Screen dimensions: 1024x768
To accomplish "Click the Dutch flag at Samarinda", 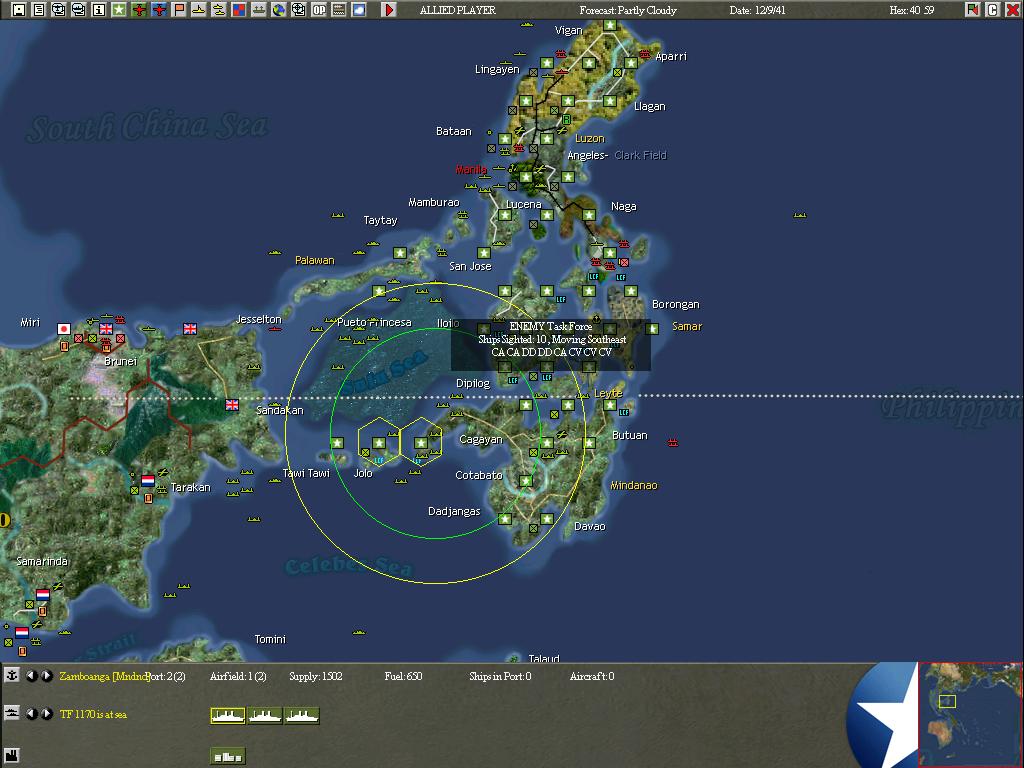I will click(43, 595).
